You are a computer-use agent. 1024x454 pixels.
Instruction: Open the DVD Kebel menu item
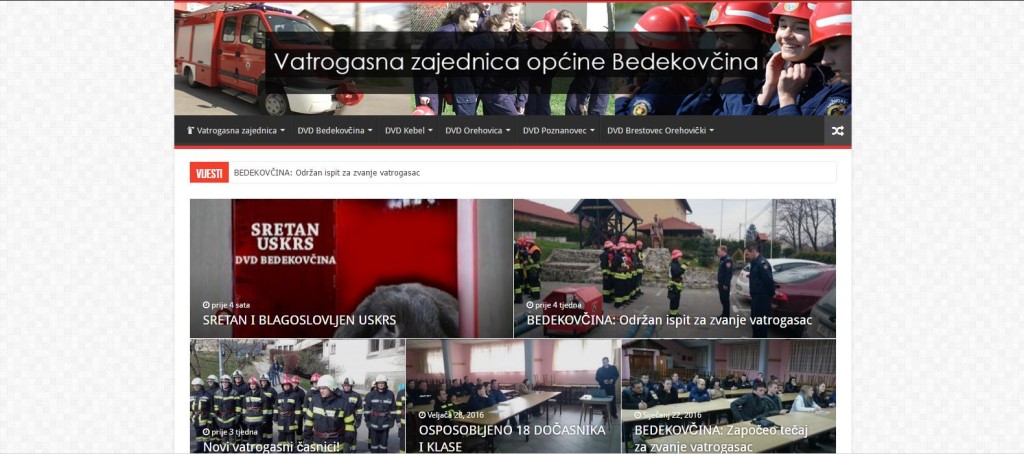[408, 131]
